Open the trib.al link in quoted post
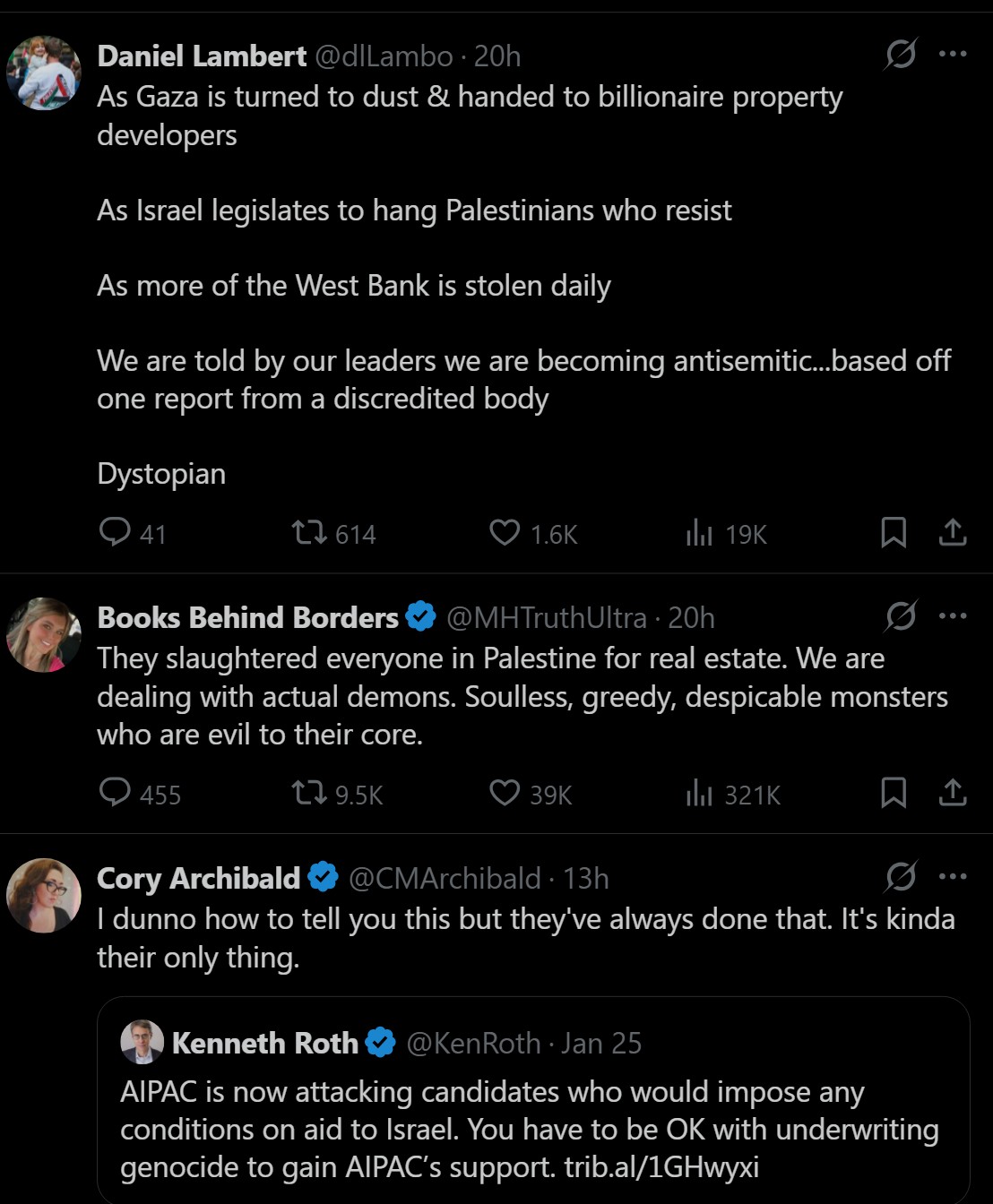Screen dimensions: 993x1204 [661, 1168]
